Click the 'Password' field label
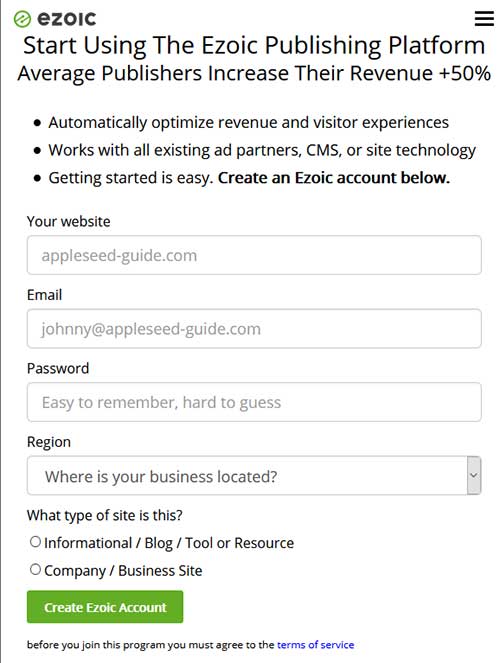The height and width of the screenshot is (663, 500). [58, 368]
